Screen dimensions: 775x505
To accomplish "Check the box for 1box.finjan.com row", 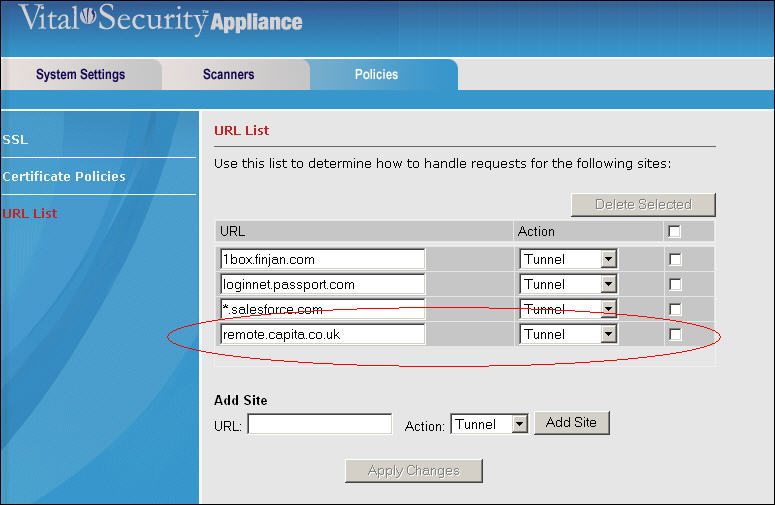I will pyautogui.click(x=675, y=259).
